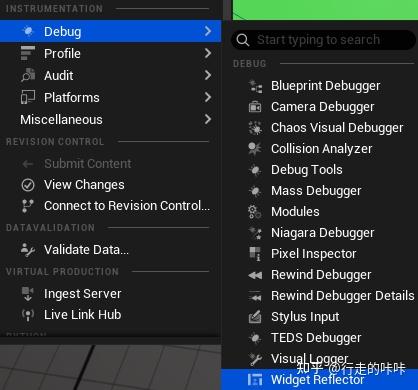Click the Widget Reflector icon
The width and height of the screenshot is (418, 390).
click(x=255, y=380)
